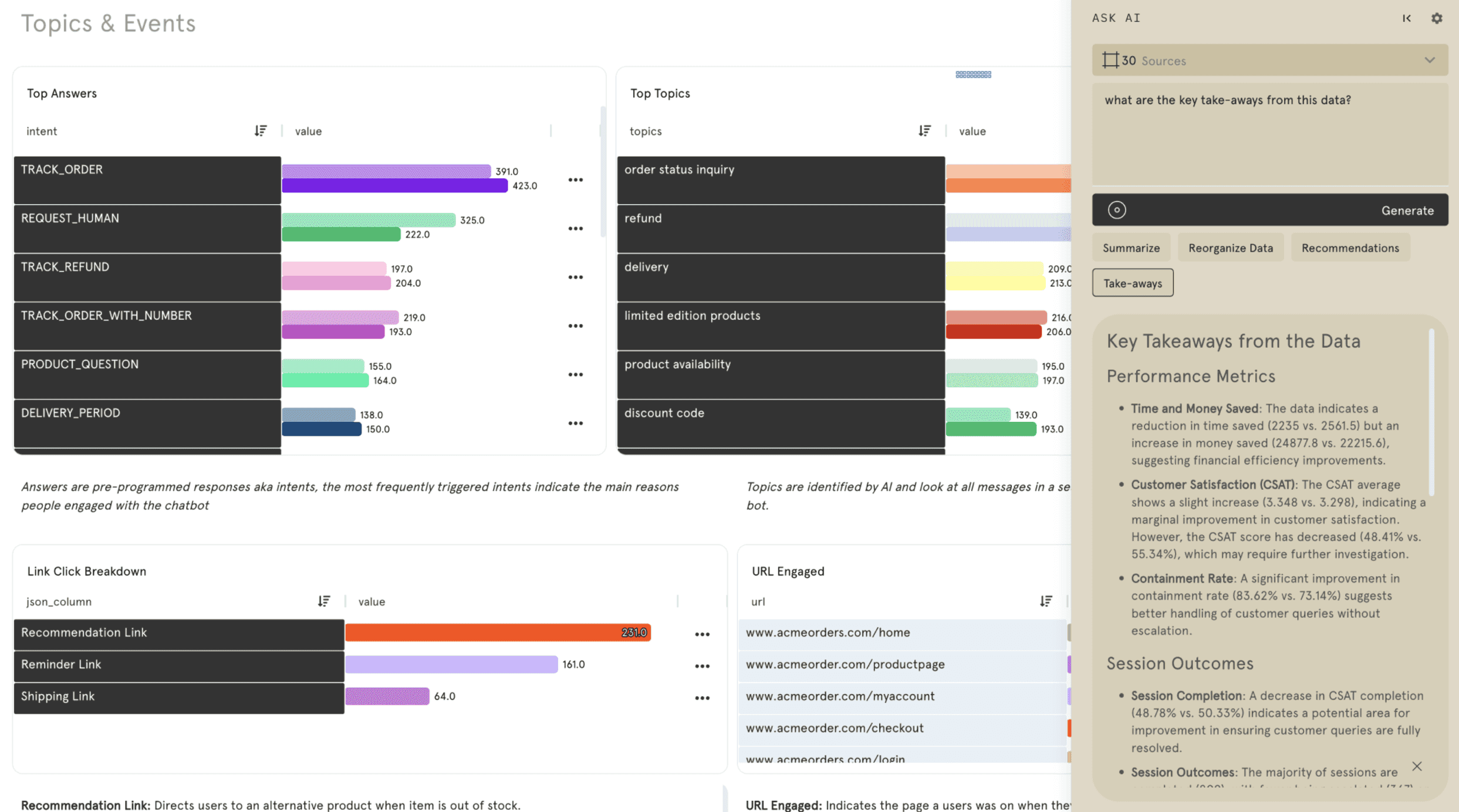Sort json_column in Link Click Breakdown
Screen dimensions: 1459x812
(x=324, y=601)
